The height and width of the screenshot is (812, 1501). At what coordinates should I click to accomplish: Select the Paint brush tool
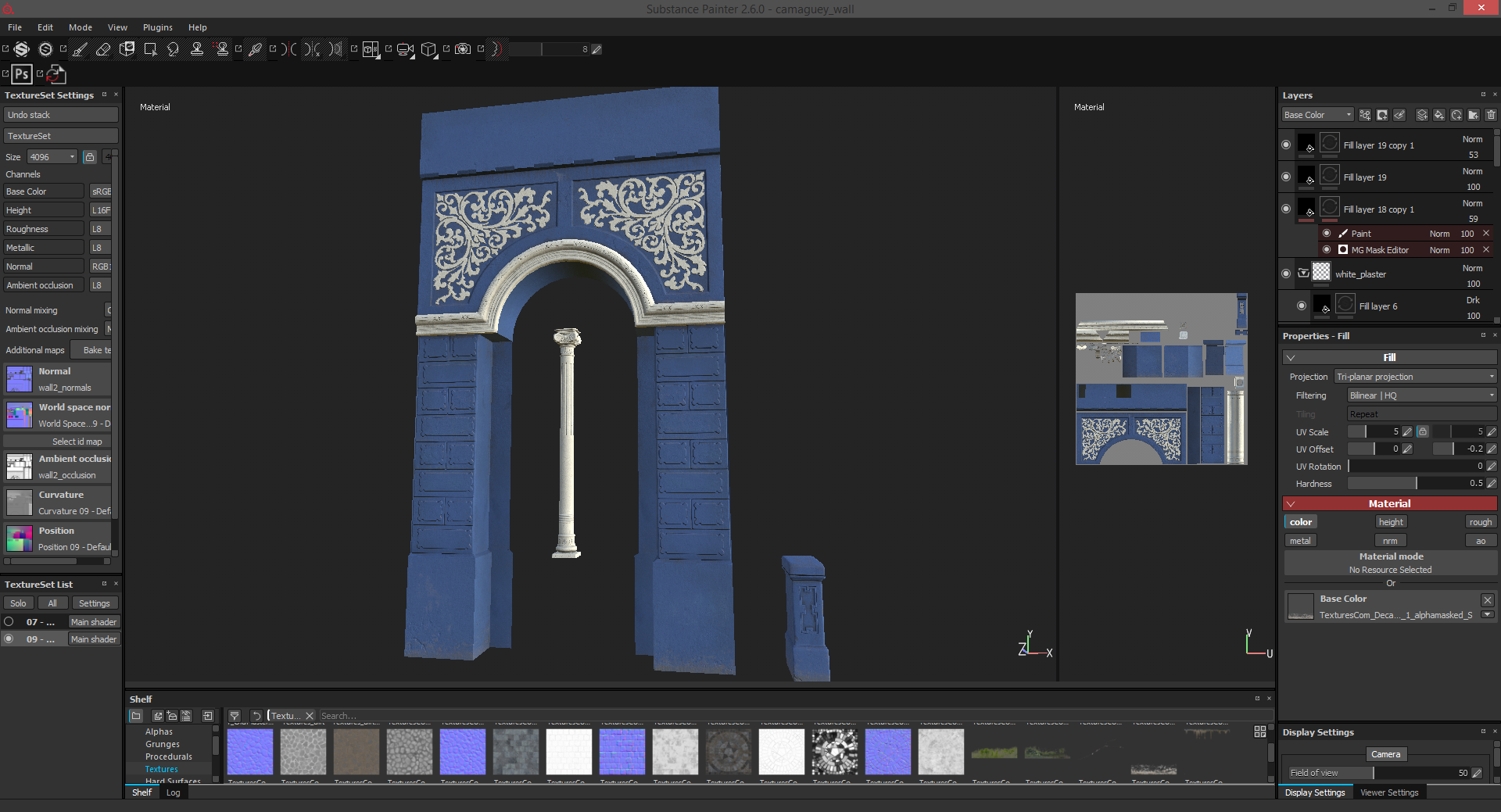pyautogui.click(x=80, y=49)
